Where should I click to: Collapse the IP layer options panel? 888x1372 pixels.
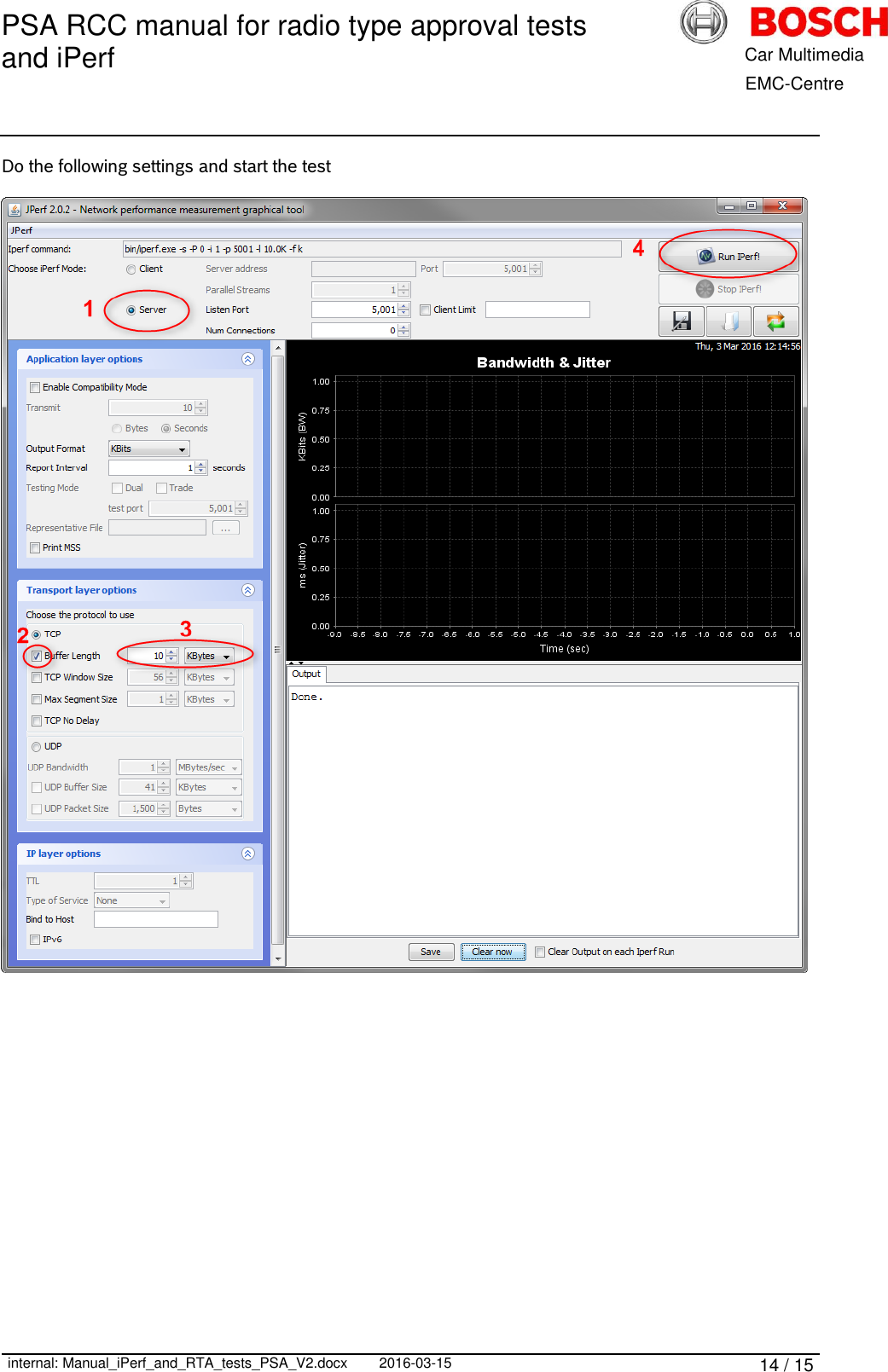[248, 854]
